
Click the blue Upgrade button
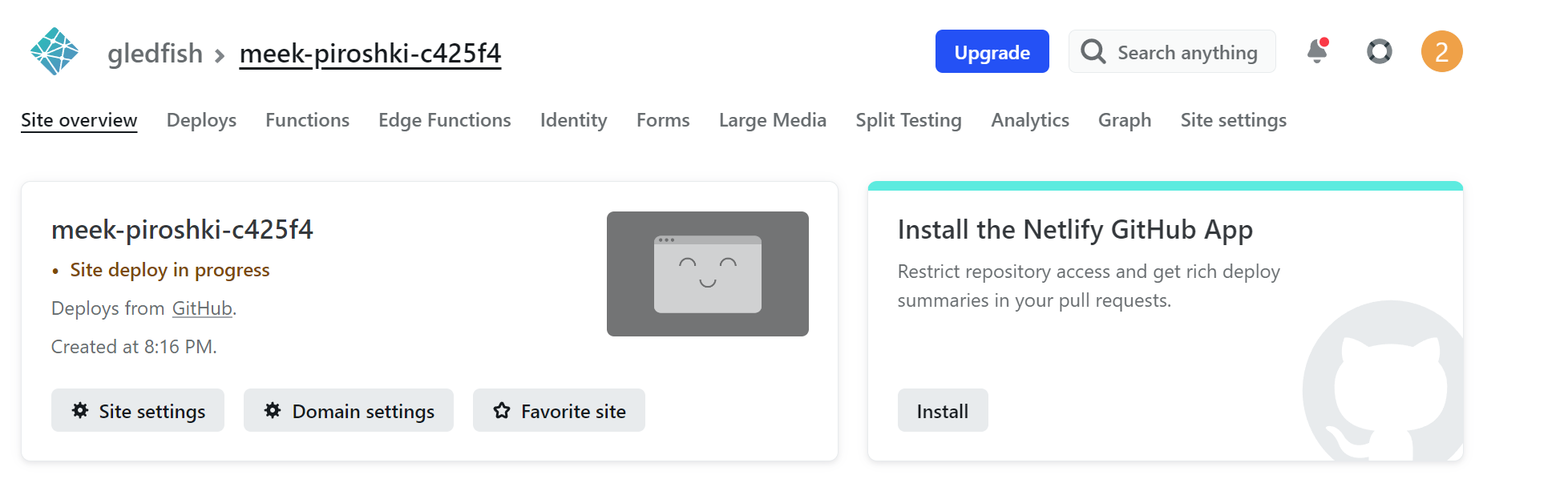(x=992, y=51)
